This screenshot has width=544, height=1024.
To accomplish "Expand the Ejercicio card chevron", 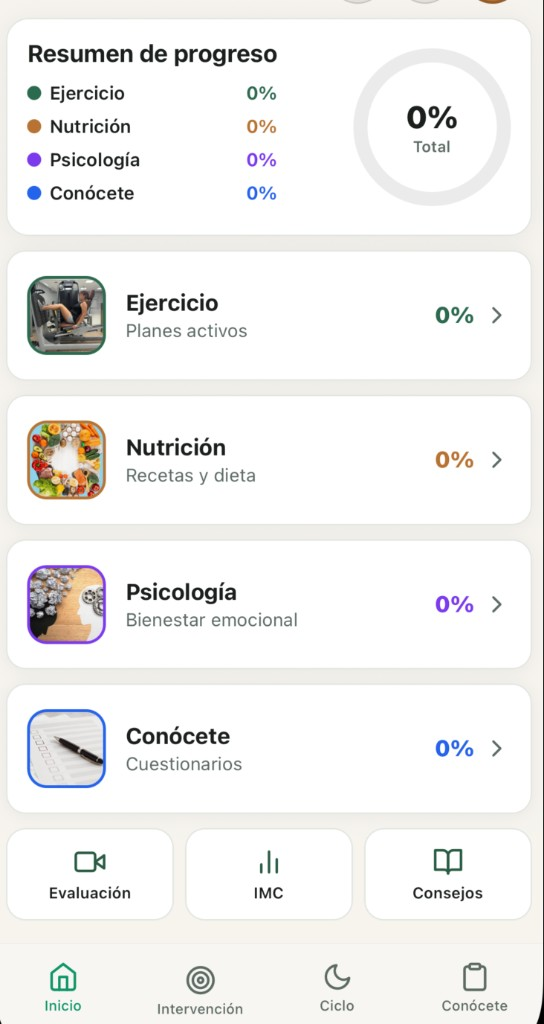I will 497,315.
